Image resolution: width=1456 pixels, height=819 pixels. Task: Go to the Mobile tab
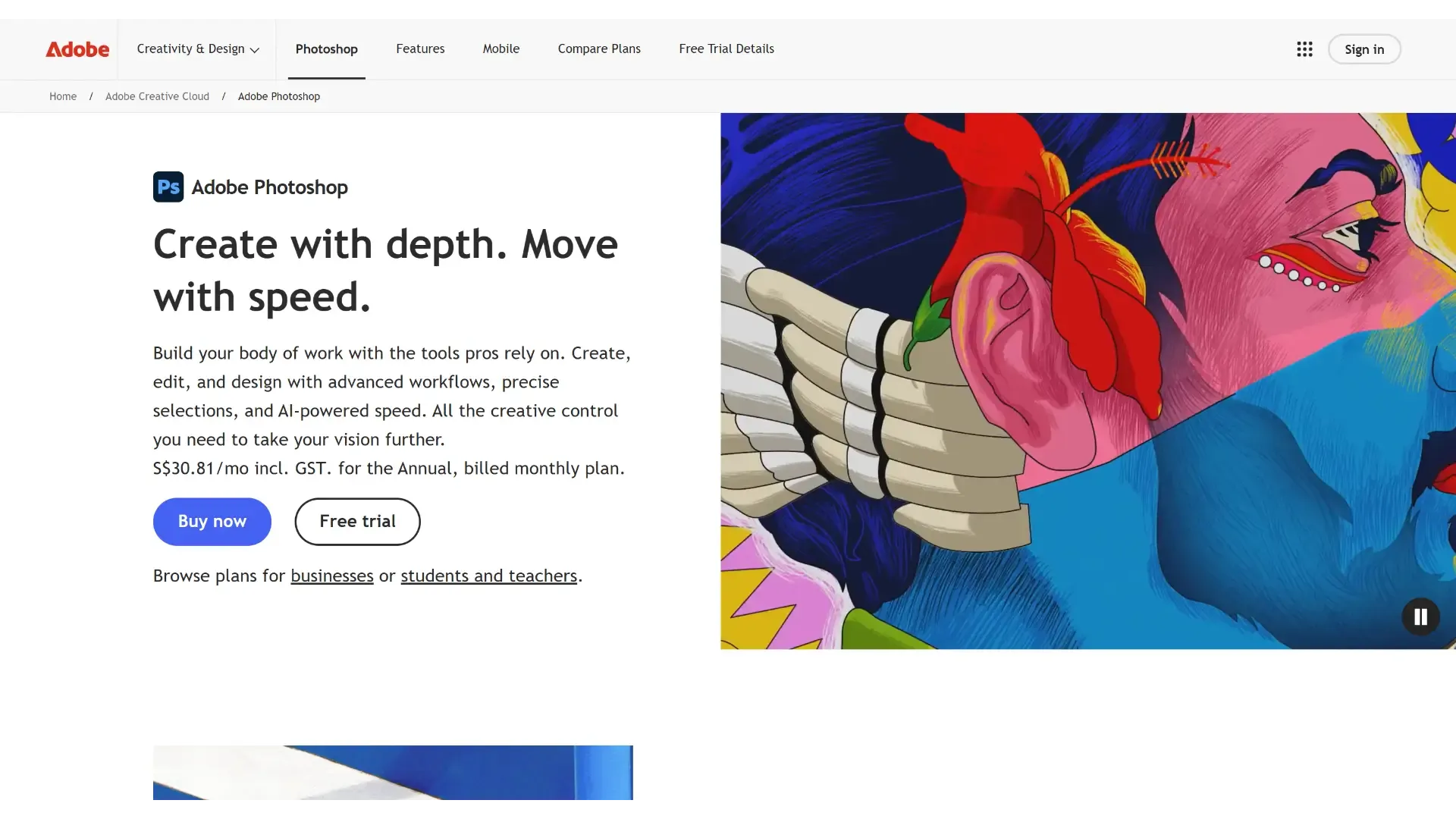click(x=501, y=49)
